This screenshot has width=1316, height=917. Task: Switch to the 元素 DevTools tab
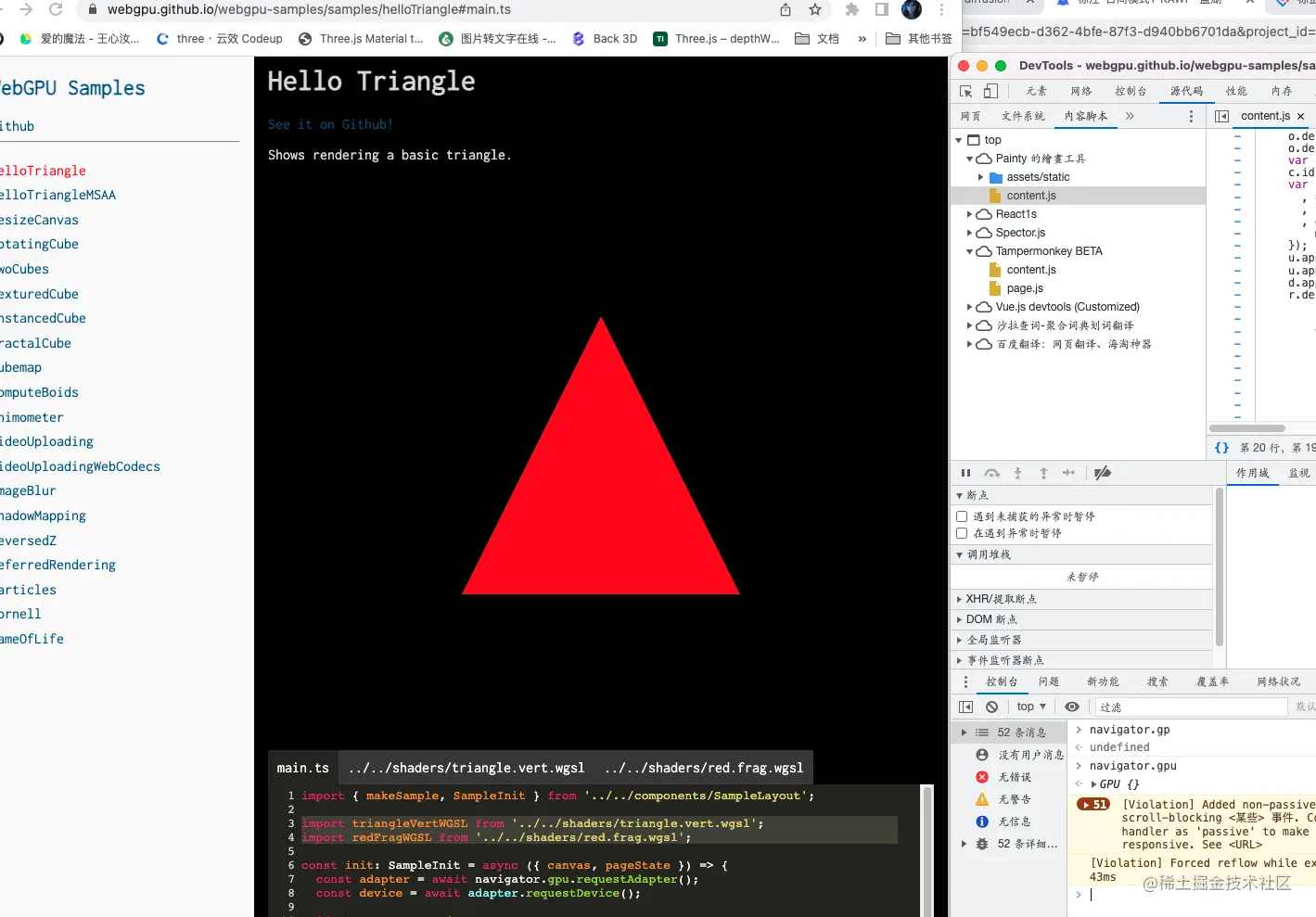[1036, 91]
